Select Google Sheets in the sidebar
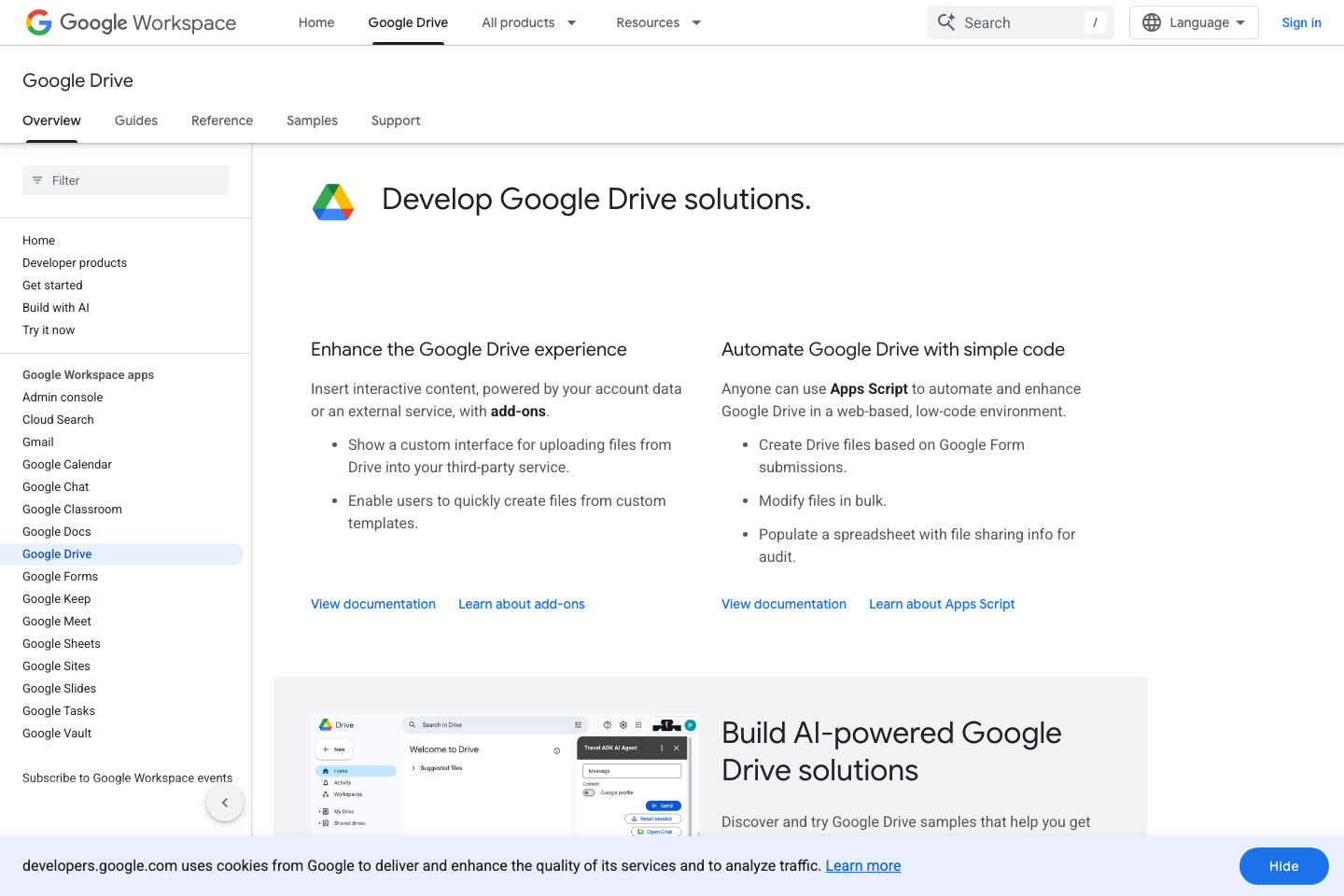The height and width of the screenshot is (896, 1344). point(61,643)
